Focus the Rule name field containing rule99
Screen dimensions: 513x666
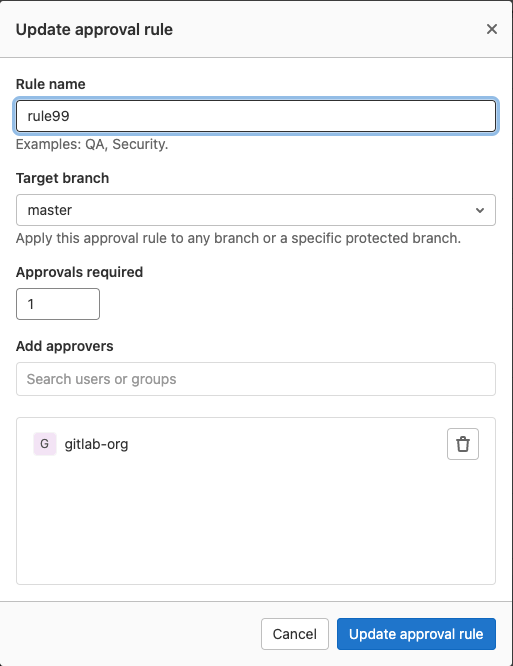[256, 116]
